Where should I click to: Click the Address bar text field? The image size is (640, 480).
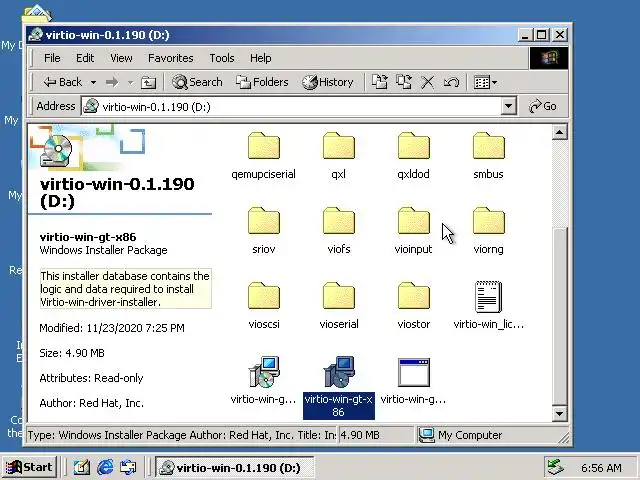pyautogui.click(x=291, y=107)
